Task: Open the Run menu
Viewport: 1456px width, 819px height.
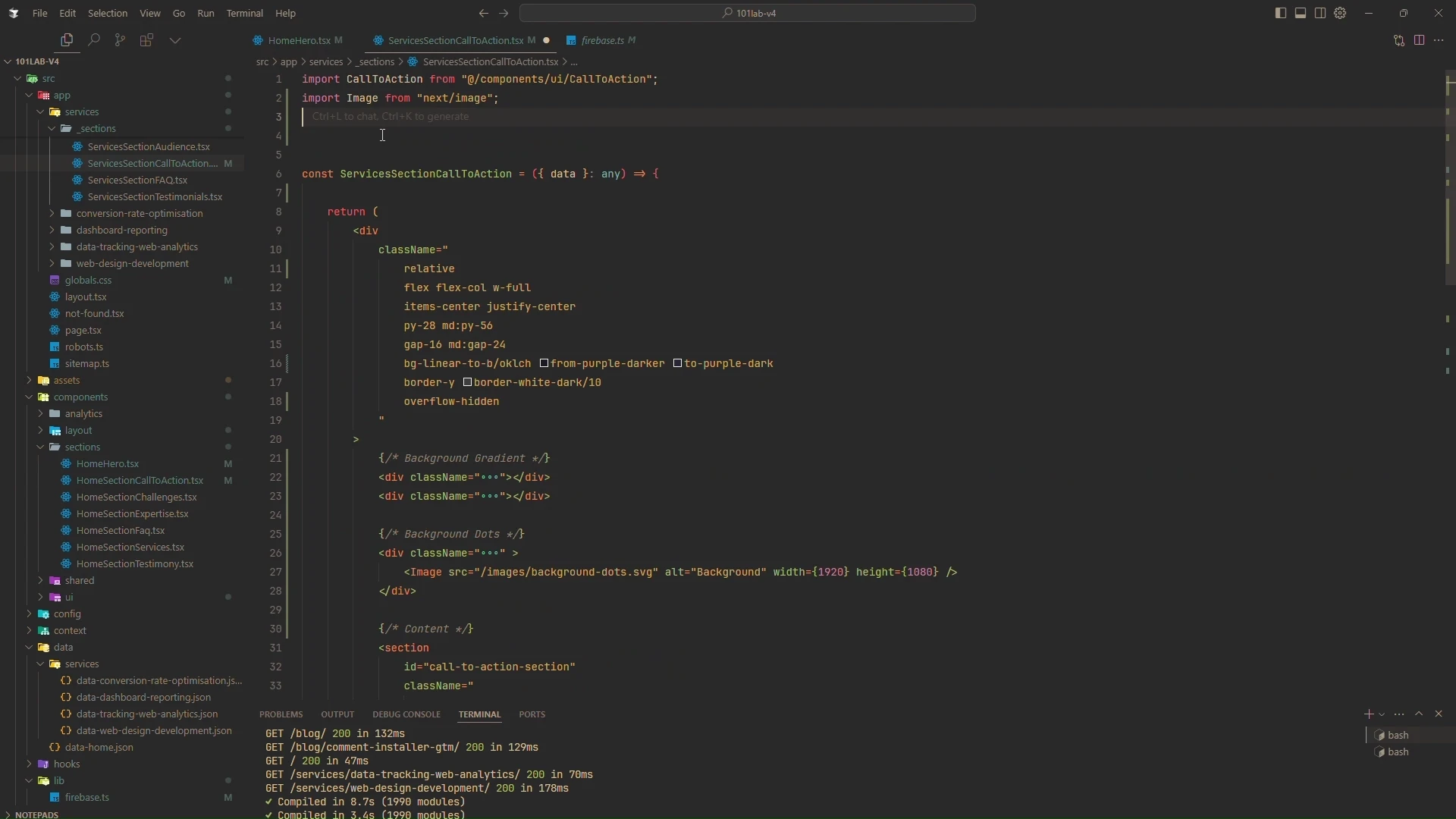Action: point(206,13)
